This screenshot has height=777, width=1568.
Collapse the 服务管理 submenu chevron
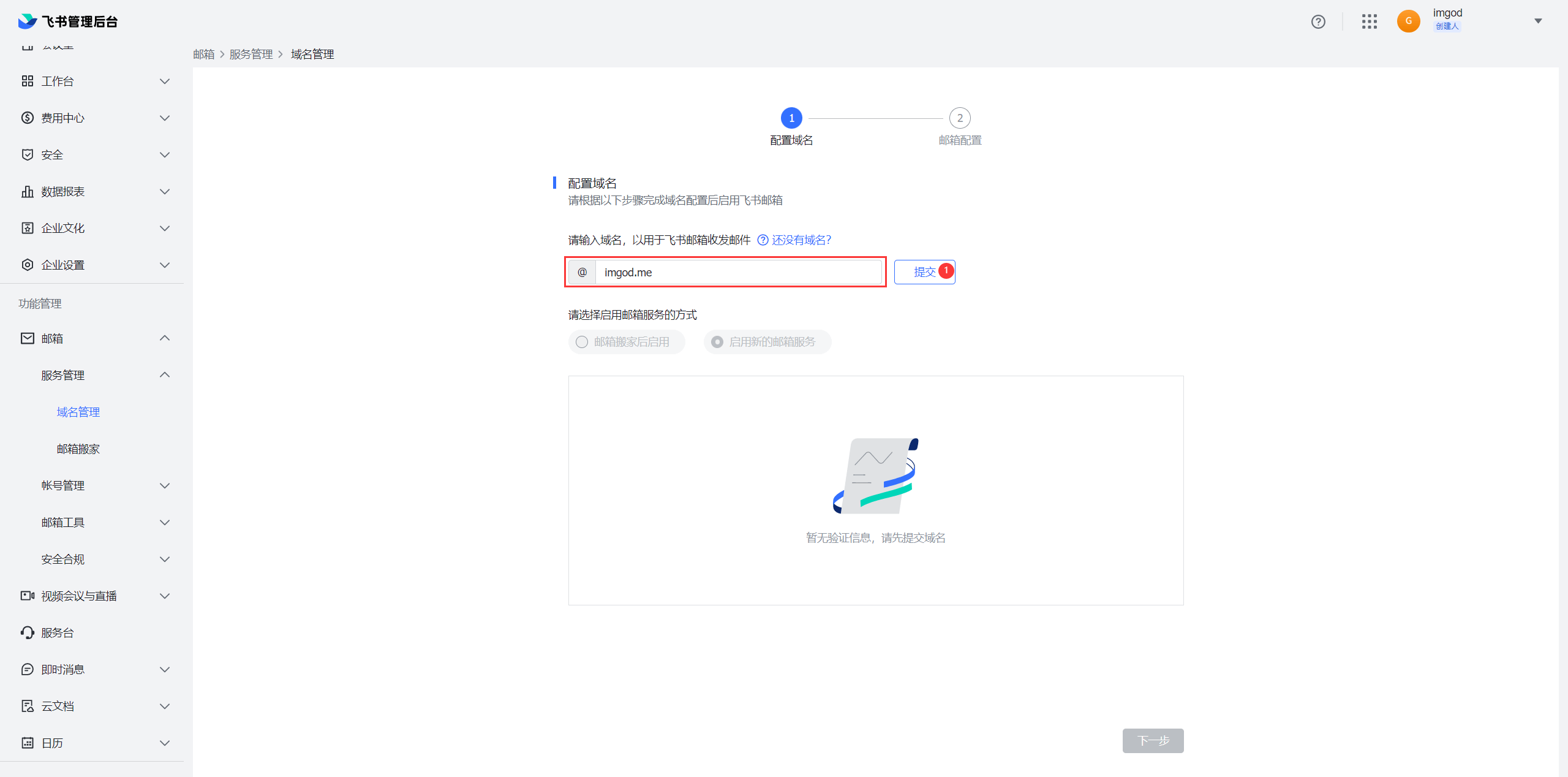164,375
